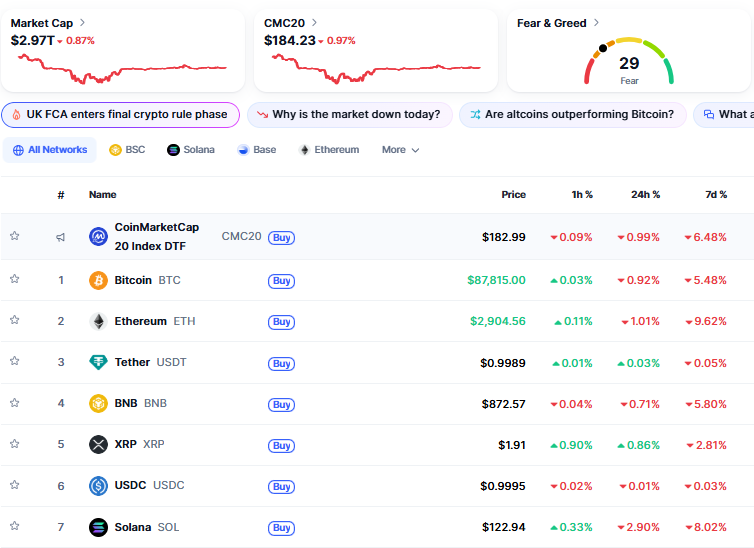The height and width of the screenshot is (548, 754).
Task: Expand the More networks dropdown
Action: point(401,150)
